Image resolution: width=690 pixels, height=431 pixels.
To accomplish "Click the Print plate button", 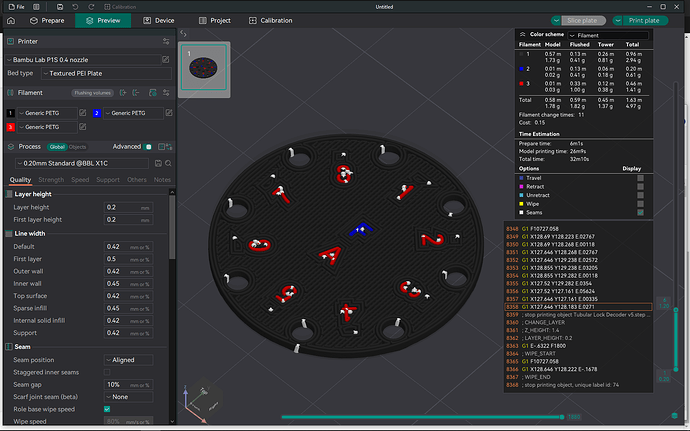I will tap(646, 21).
